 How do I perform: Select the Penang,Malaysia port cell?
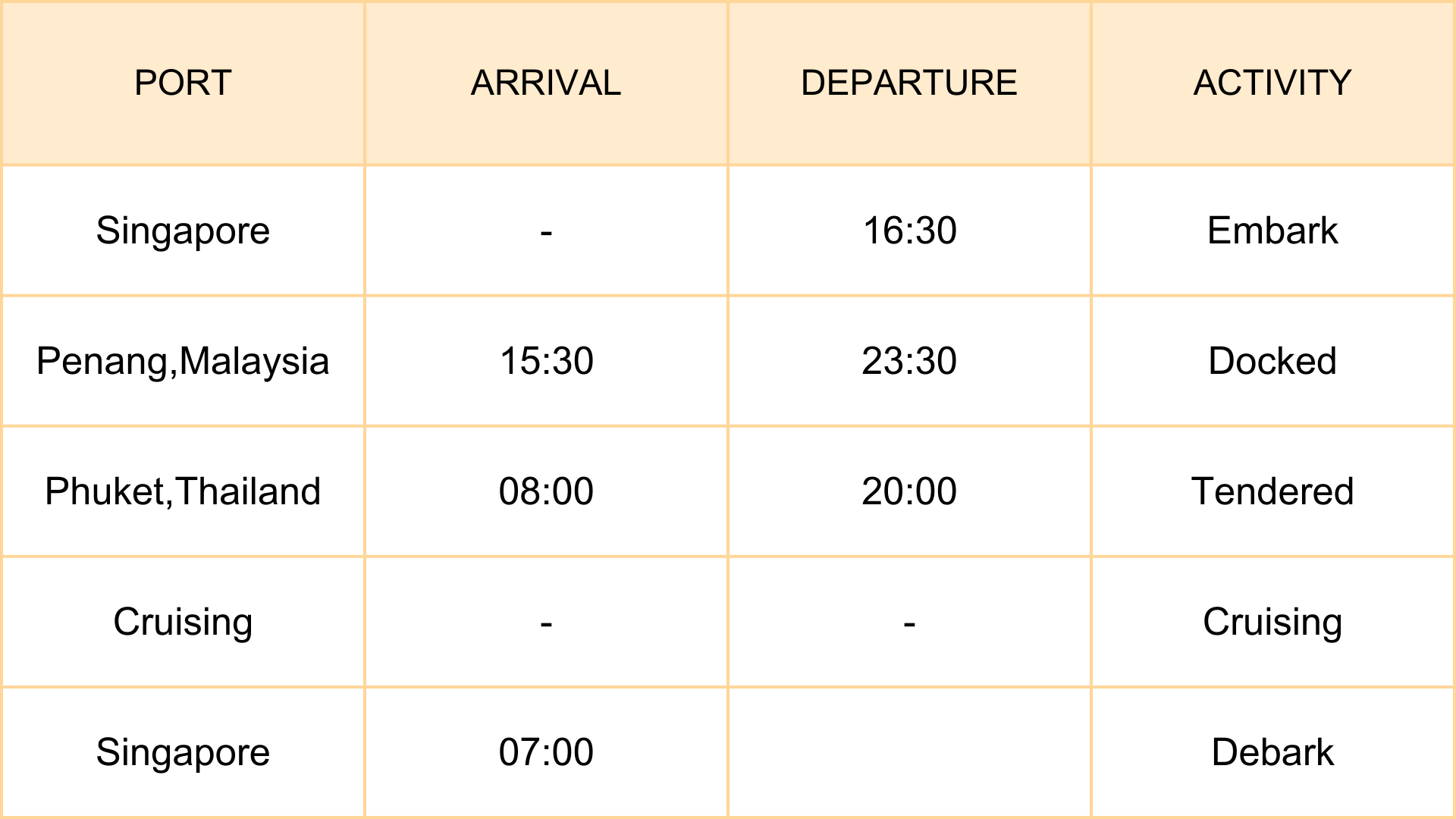[x=183, y=361]
